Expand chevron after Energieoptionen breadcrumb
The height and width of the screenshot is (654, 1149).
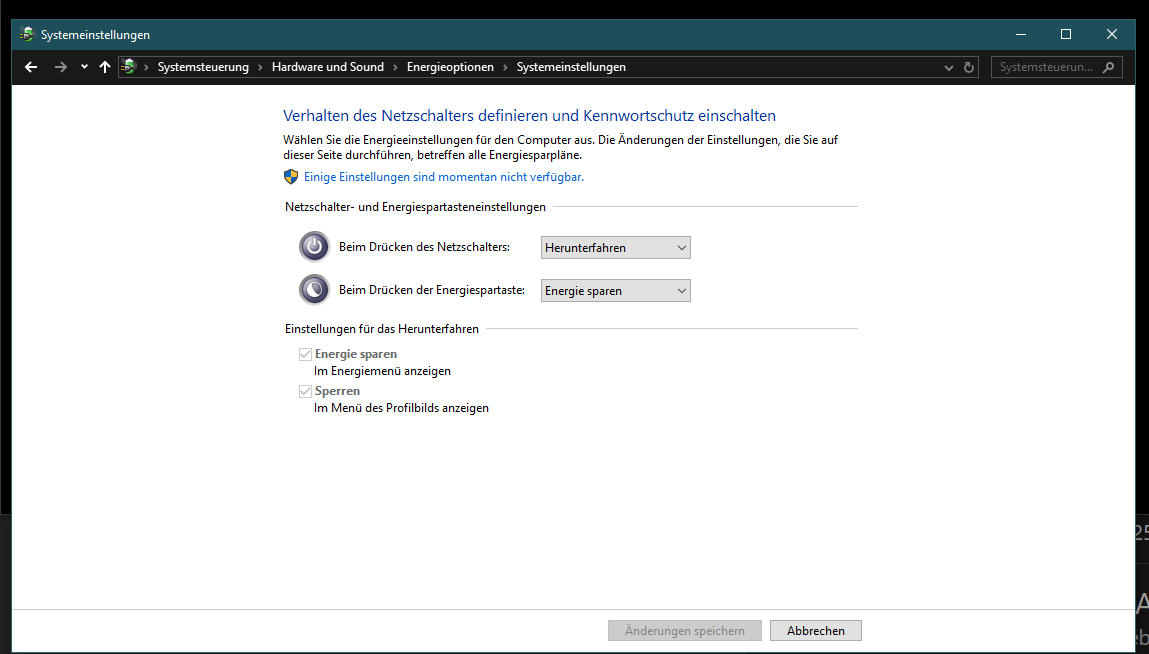click(505, 67)
